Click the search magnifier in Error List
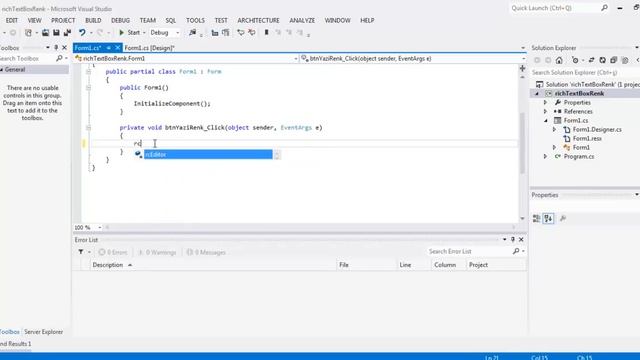 pyautogui.click(x=516, y=251)
